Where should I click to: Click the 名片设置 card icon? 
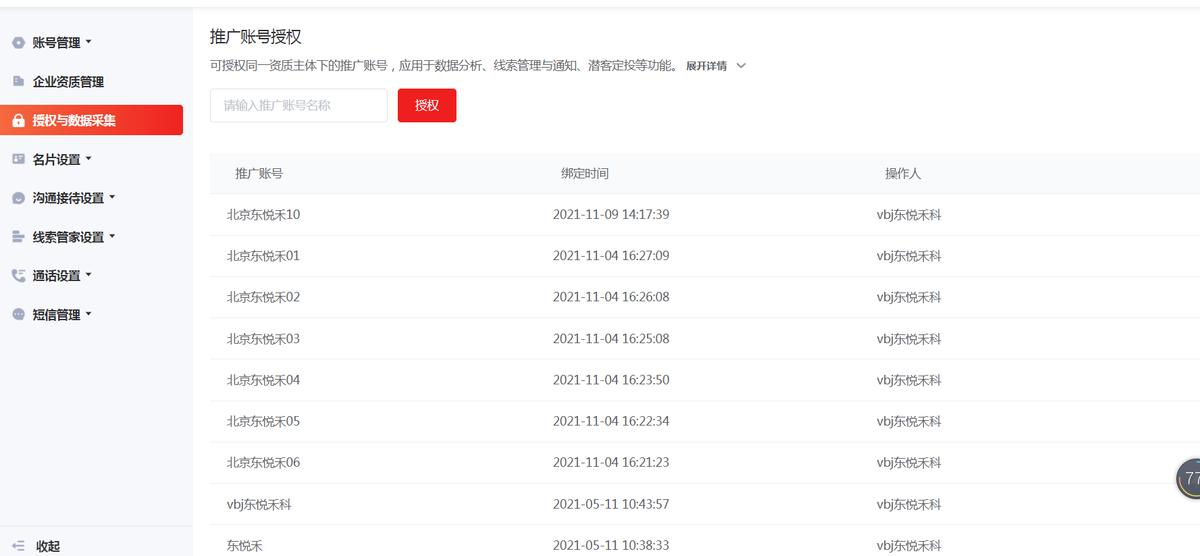click(x=18, y=159)
